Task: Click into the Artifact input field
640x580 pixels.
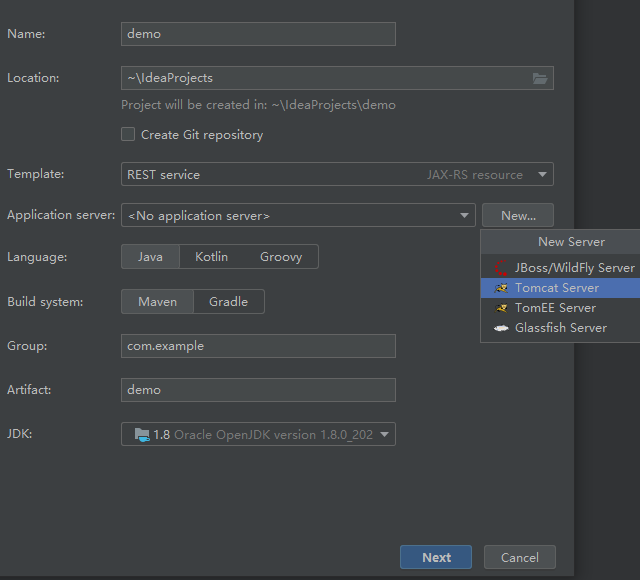Action: (258, 390)
